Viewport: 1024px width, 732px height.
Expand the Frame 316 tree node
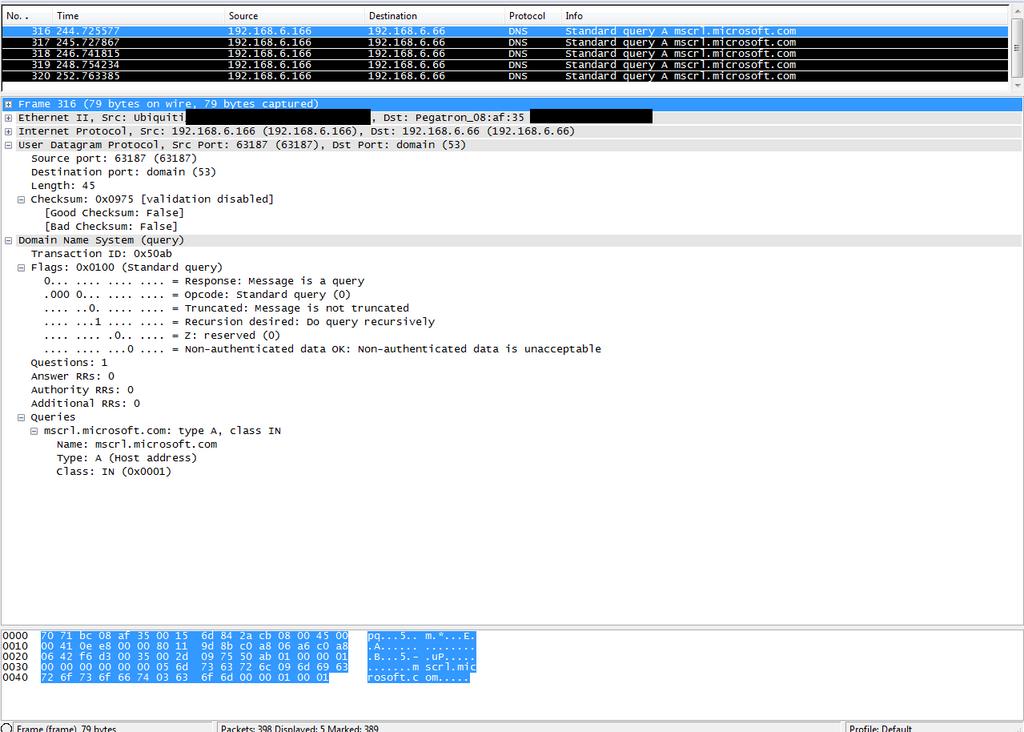8,104
